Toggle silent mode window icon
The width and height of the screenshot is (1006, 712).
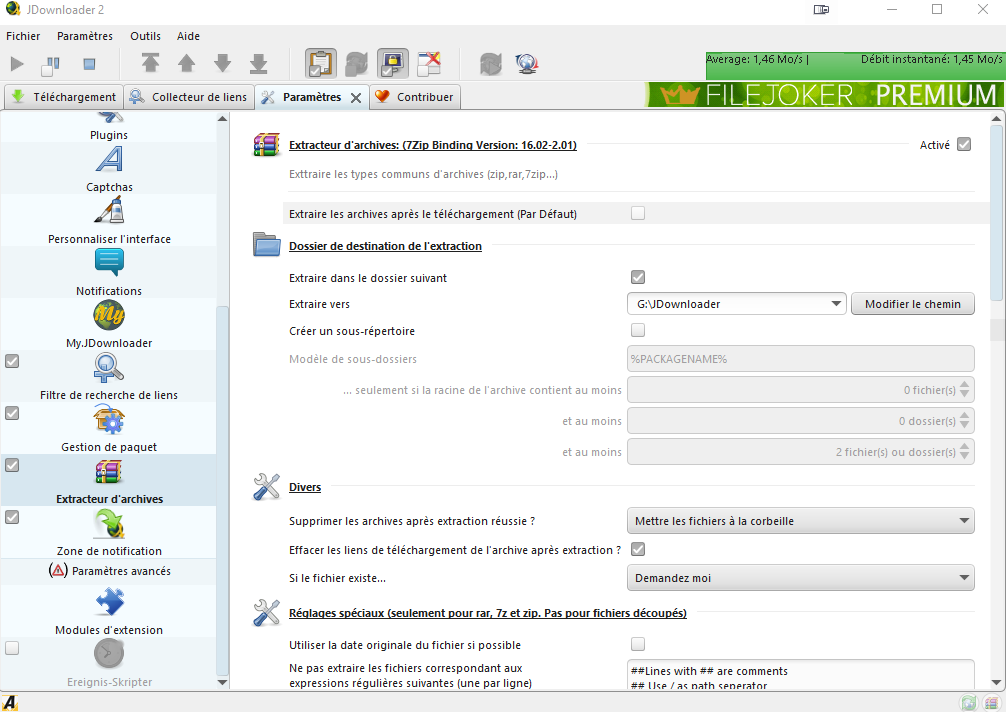click(x=429, y=64)
